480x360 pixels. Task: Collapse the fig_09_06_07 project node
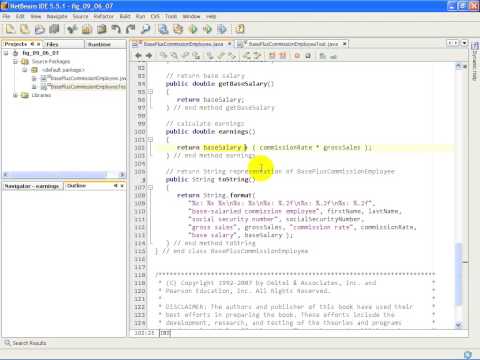[6, 53]
